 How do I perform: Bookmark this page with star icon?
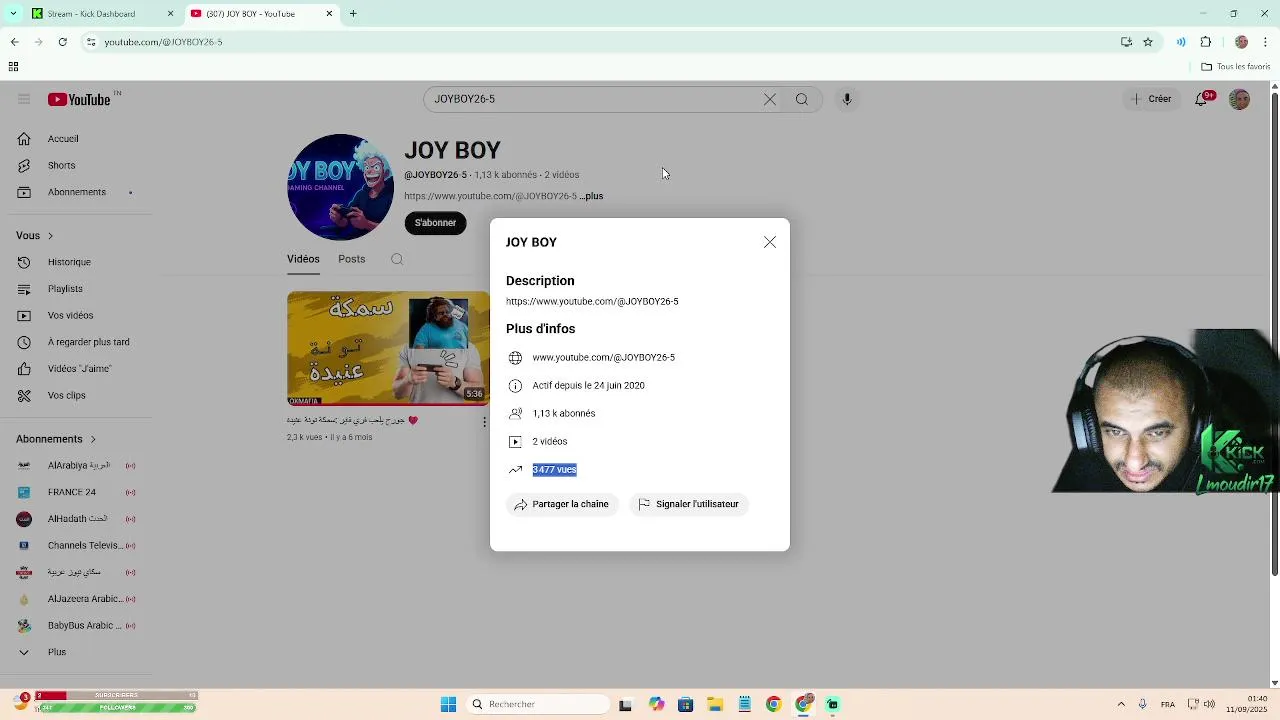[1148, 42]
